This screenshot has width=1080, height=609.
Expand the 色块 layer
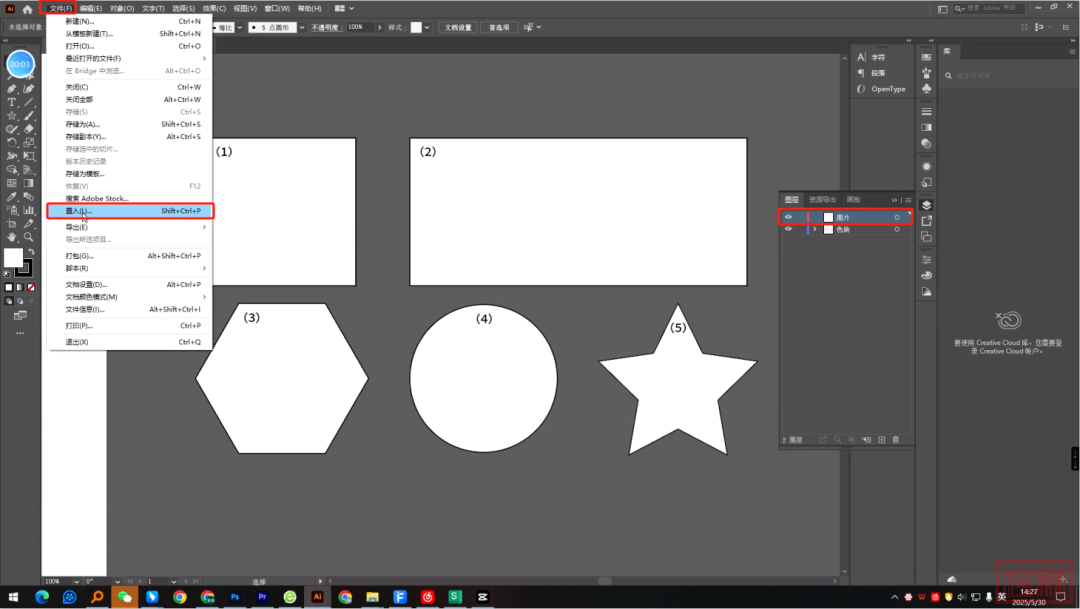click(815, 229)
